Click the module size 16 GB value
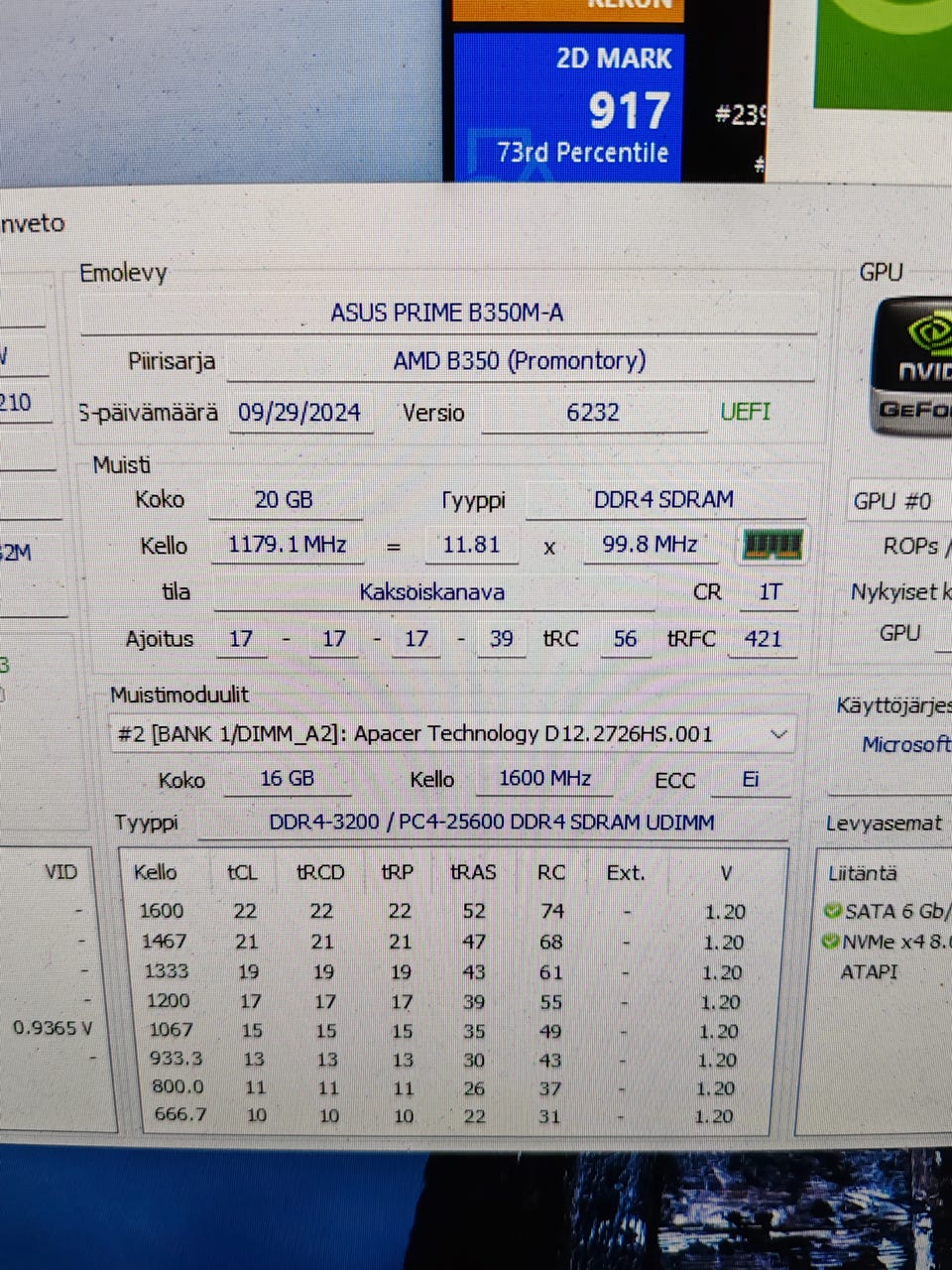952x1270 pixels. pyautogui.click(x=288, y=779)
